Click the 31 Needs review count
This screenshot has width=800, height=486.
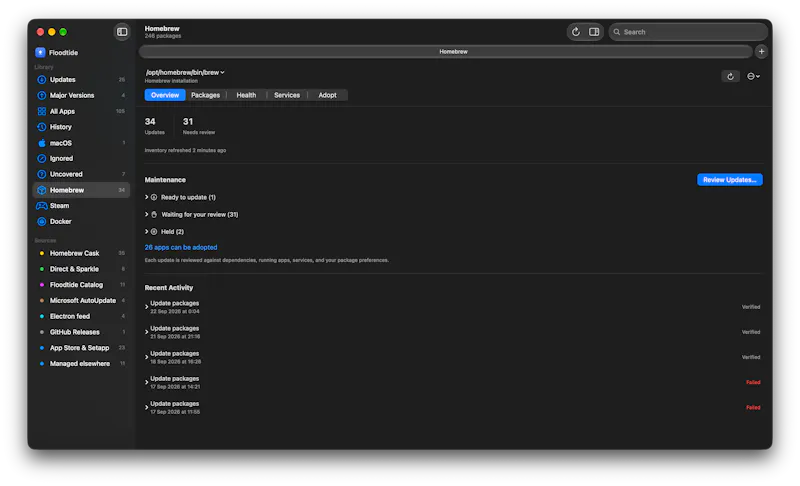[198, 126]
